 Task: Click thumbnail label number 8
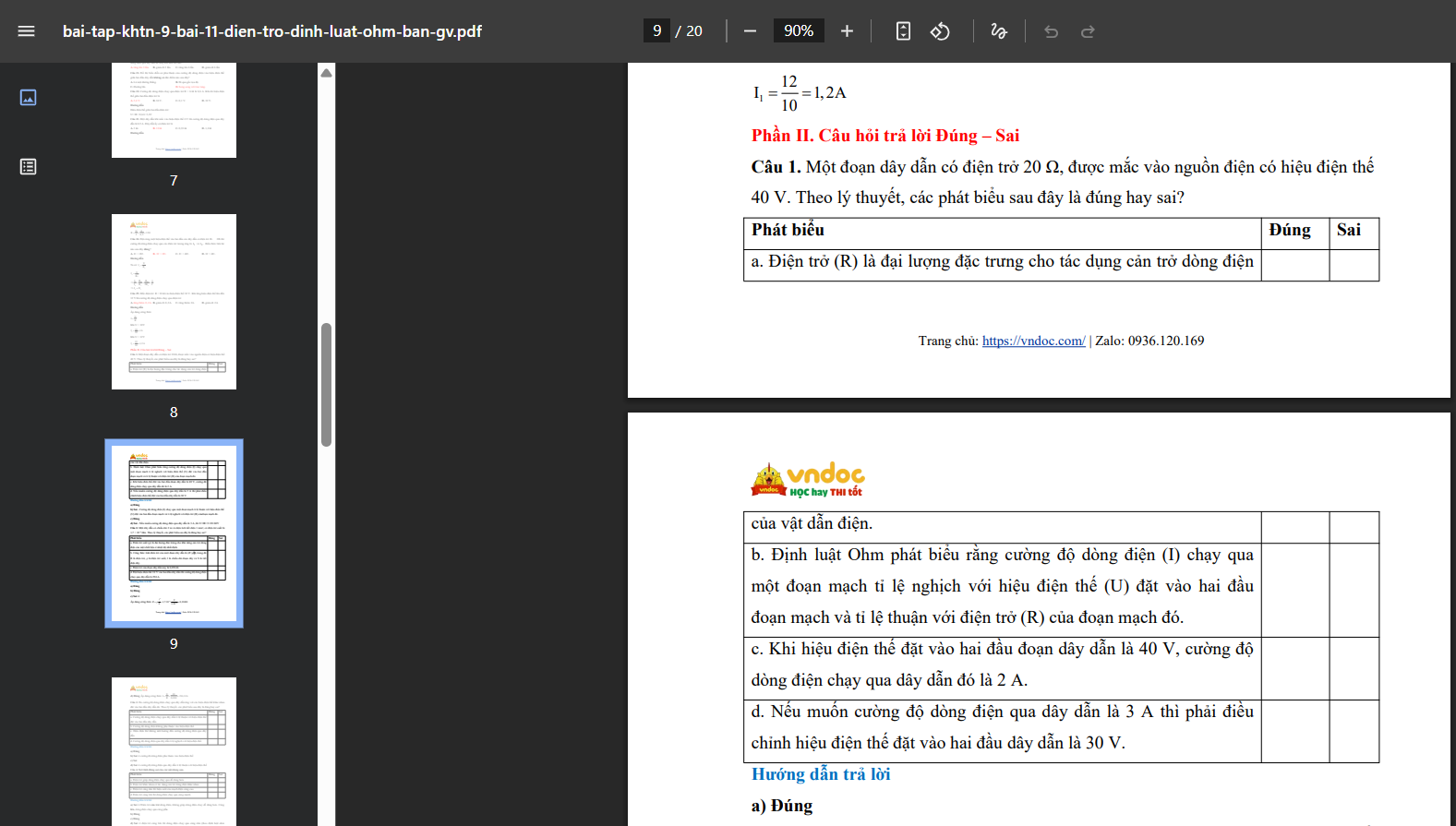pyautogui.click(x=174, y=413)
